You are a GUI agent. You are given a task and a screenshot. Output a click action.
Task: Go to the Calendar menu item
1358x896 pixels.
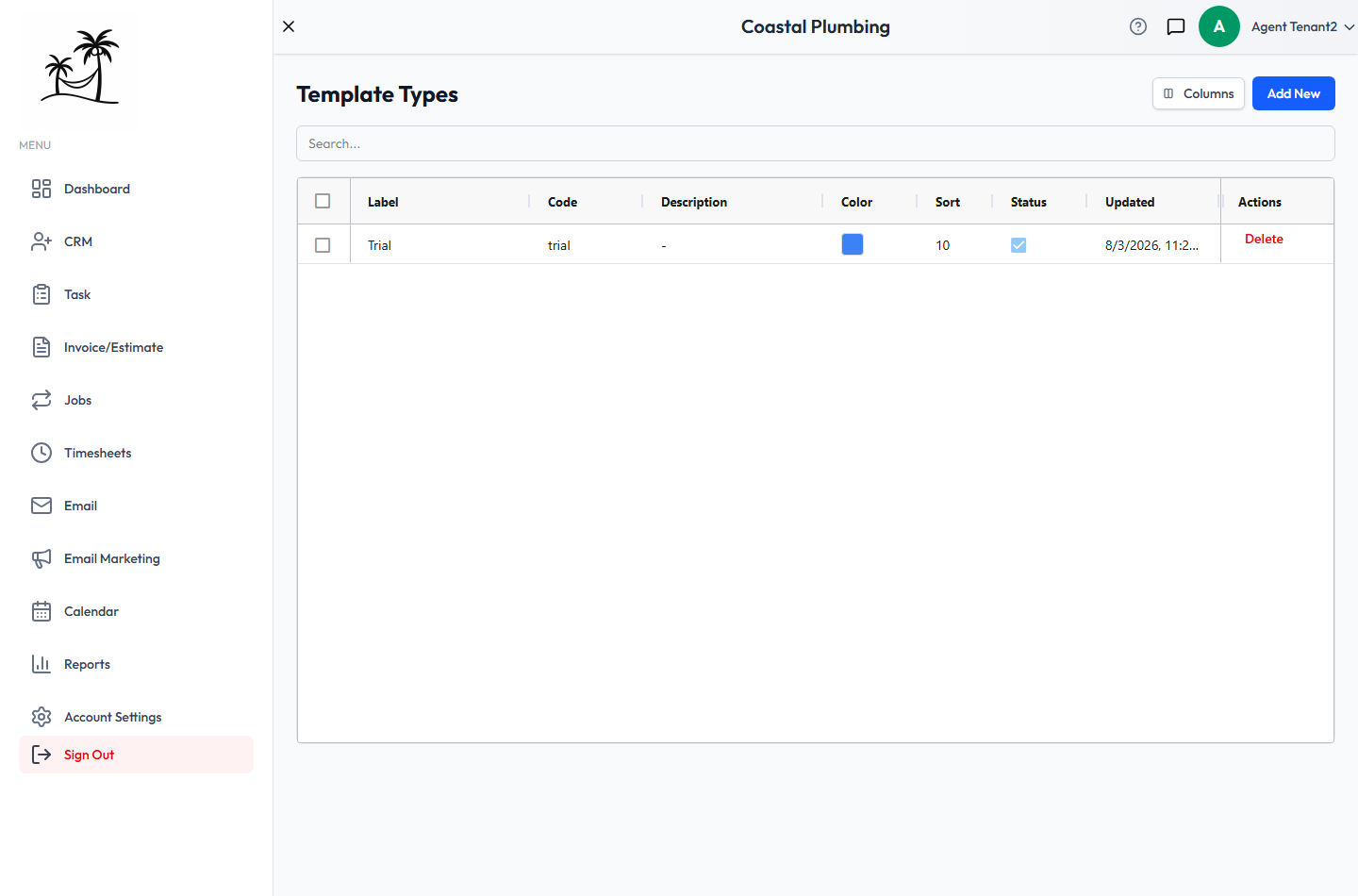[x=136, y=611]
